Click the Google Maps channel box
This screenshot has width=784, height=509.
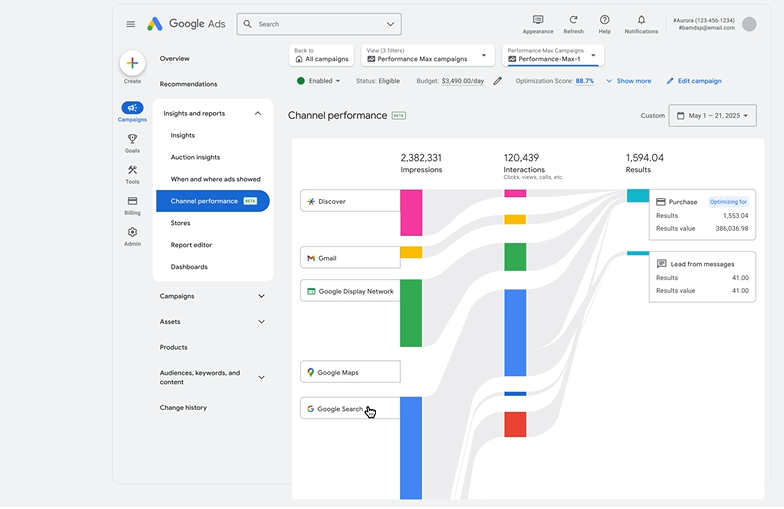350,372
